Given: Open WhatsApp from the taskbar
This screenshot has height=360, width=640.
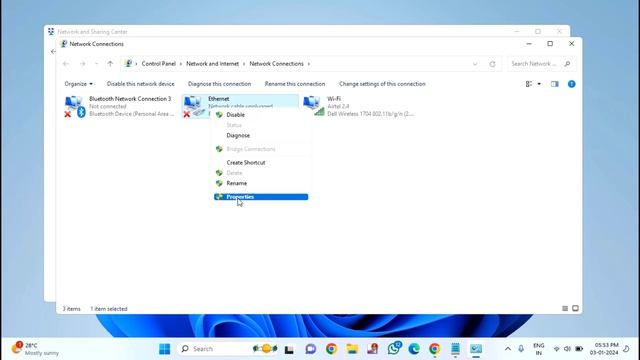Looking at the screenshot, I should [x=394, y=349].
